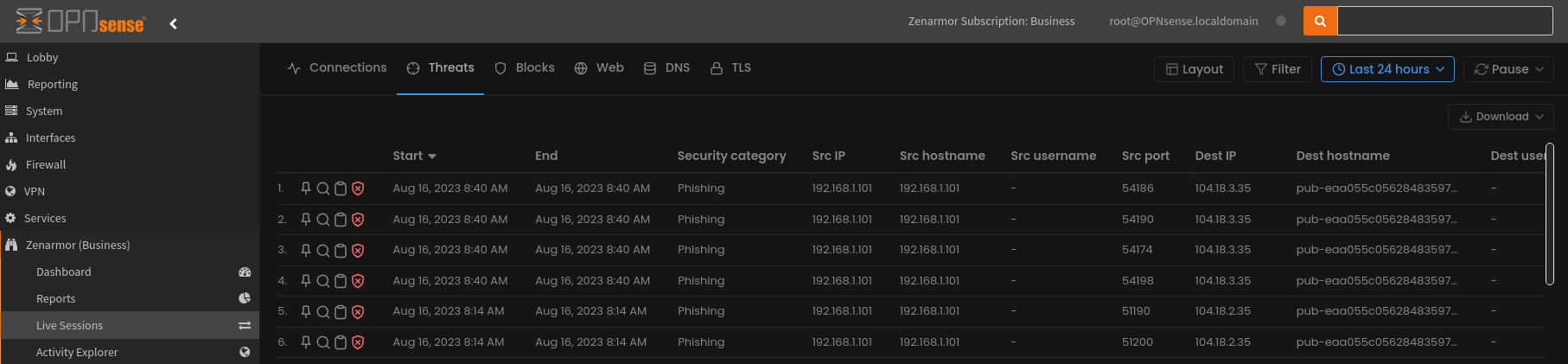Screen dimensions: 1568x364
Task: Click the top search input field
Action: (1444, 21)
